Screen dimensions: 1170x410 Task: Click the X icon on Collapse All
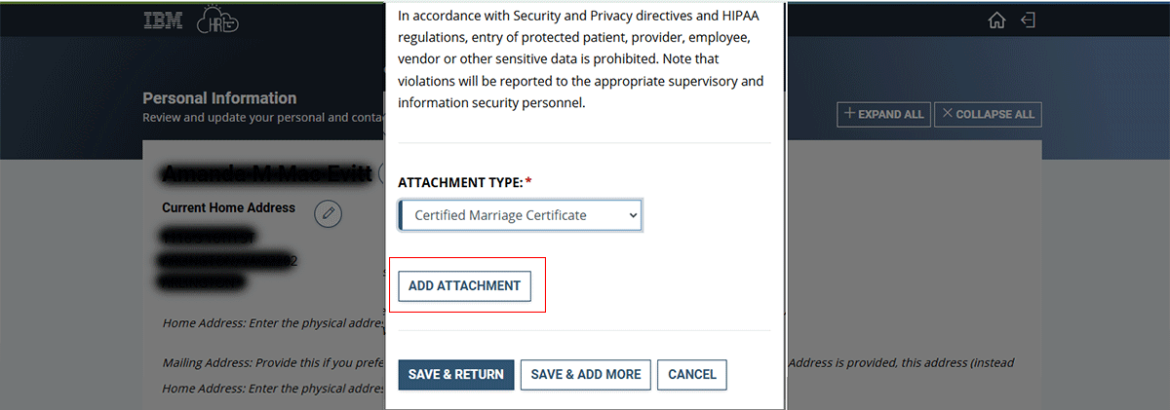[x=947, y=114]
